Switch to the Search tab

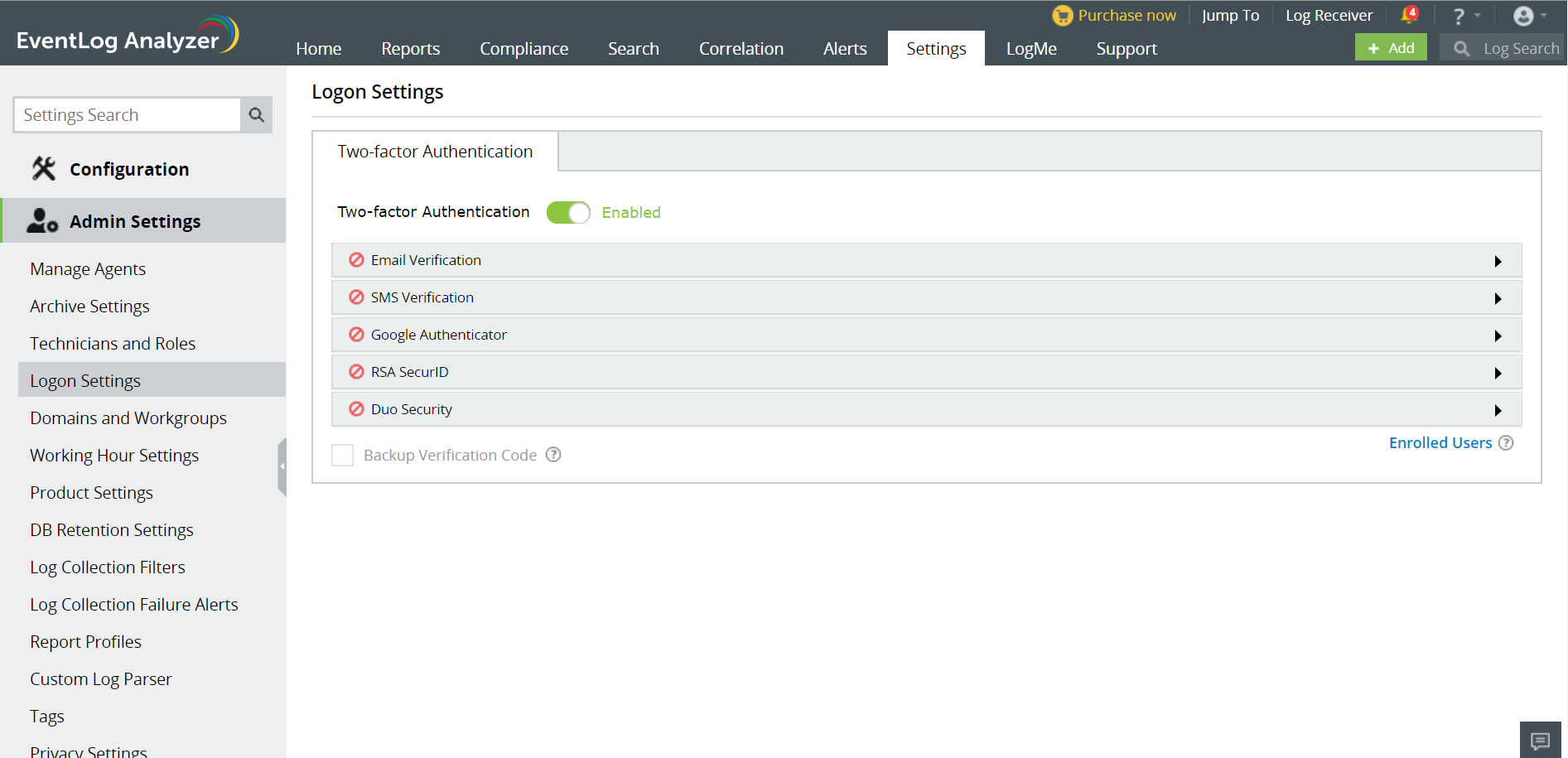pyautogui.click(x=634, y=49)
